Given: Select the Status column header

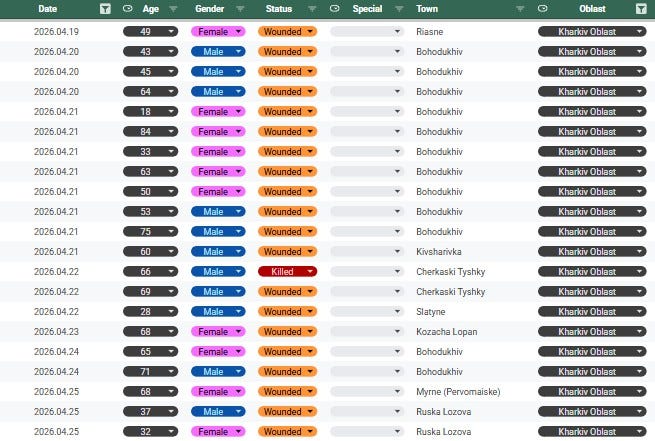Looking at the screenshot, I should pos(279,9).
